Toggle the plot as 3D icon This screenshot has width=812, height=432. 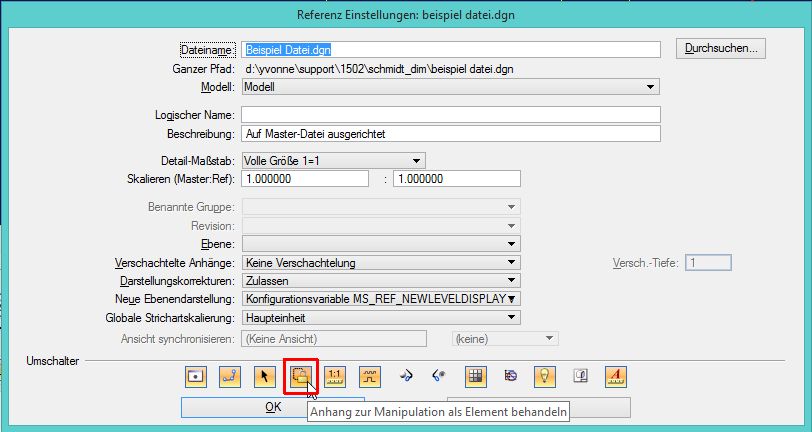tap(581, 376)
